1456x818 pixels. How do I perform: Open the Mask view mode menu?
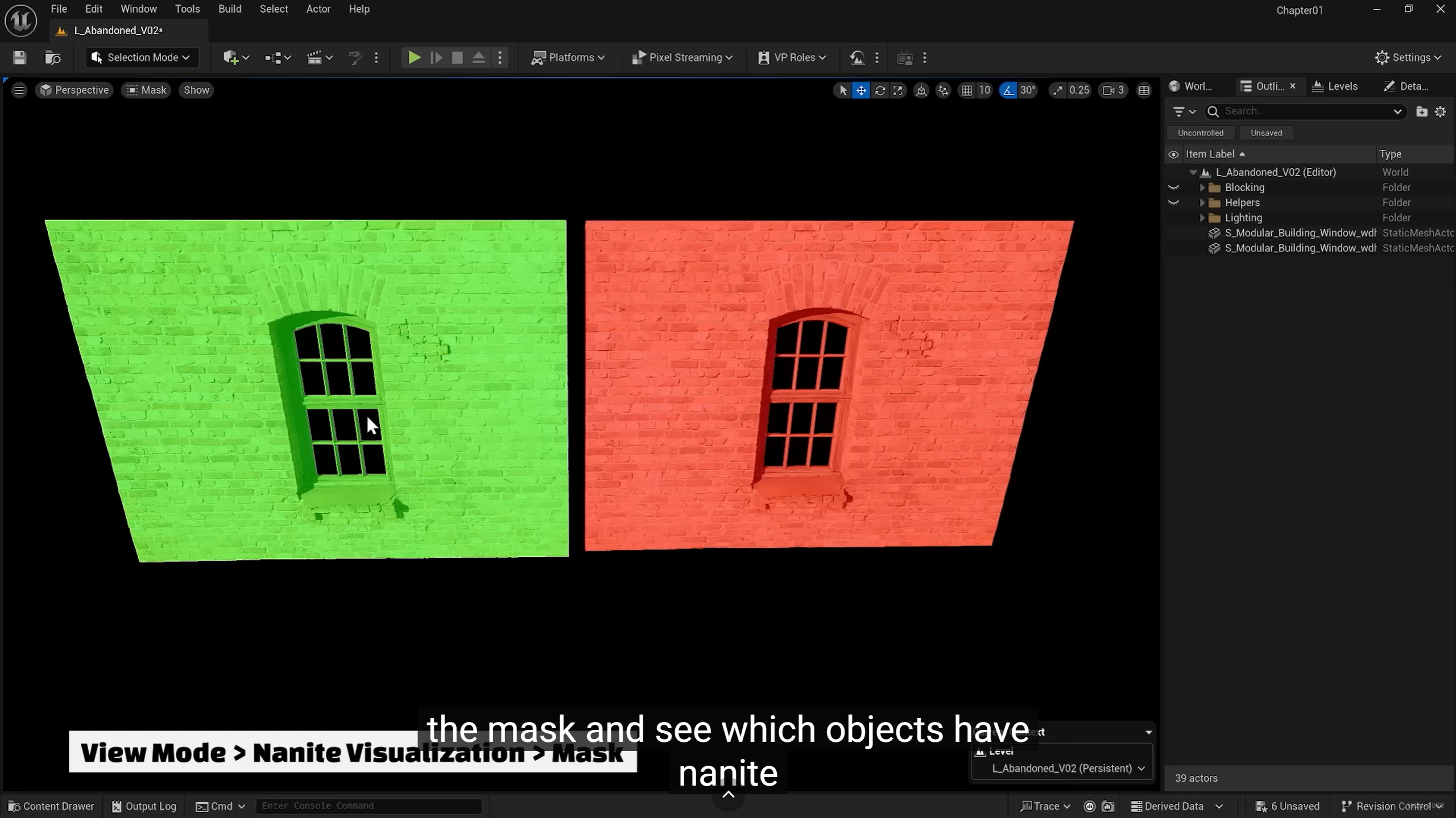point(146,90)
